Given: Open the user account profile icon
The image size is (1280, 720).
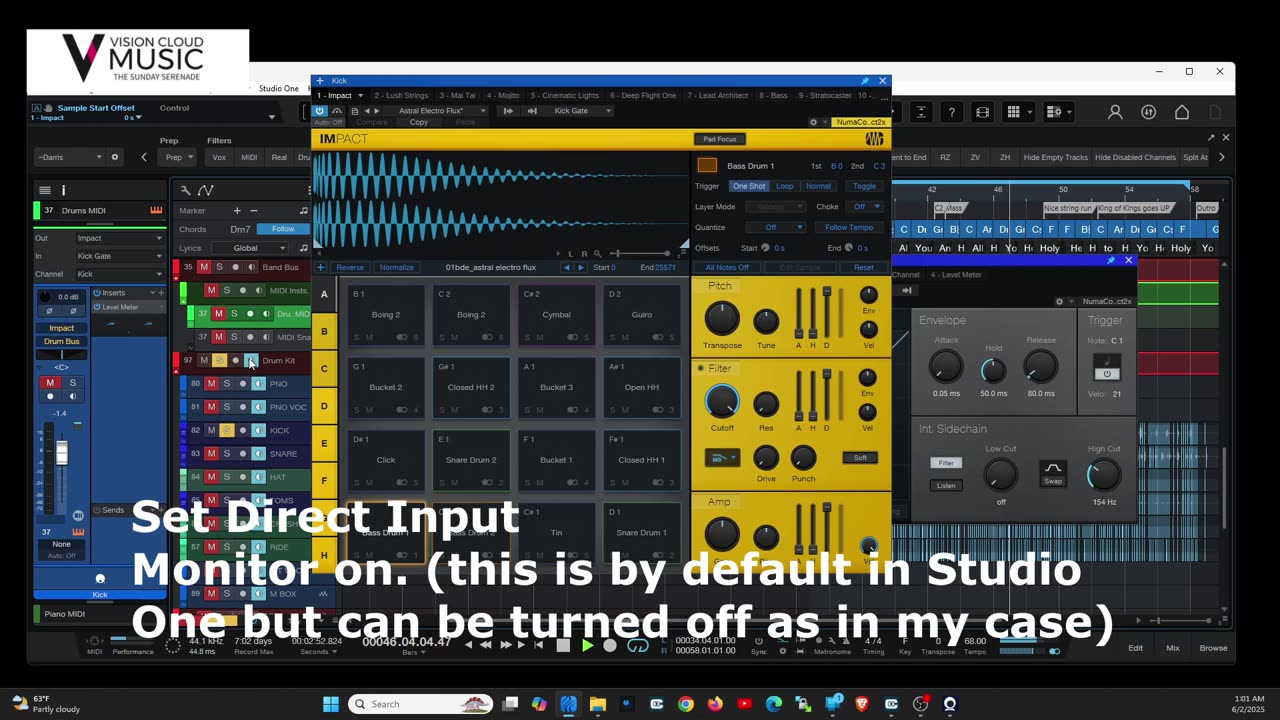Looking at the screenshot, I should point(1115,112).
